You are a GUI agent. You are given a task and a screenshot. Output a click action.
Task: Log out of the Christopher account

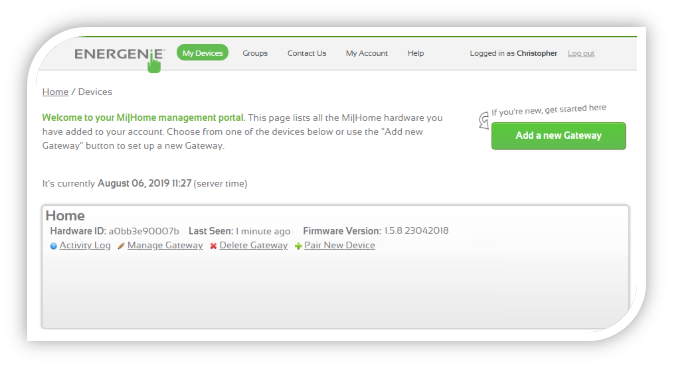click(x=581, y=53)
